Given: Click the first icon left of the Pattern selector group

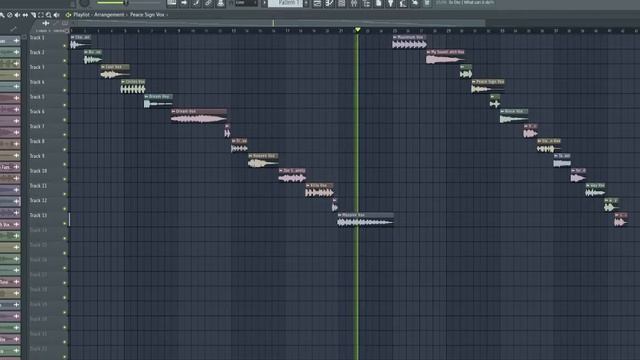Looking at the screenshot, I should point(172,3).
